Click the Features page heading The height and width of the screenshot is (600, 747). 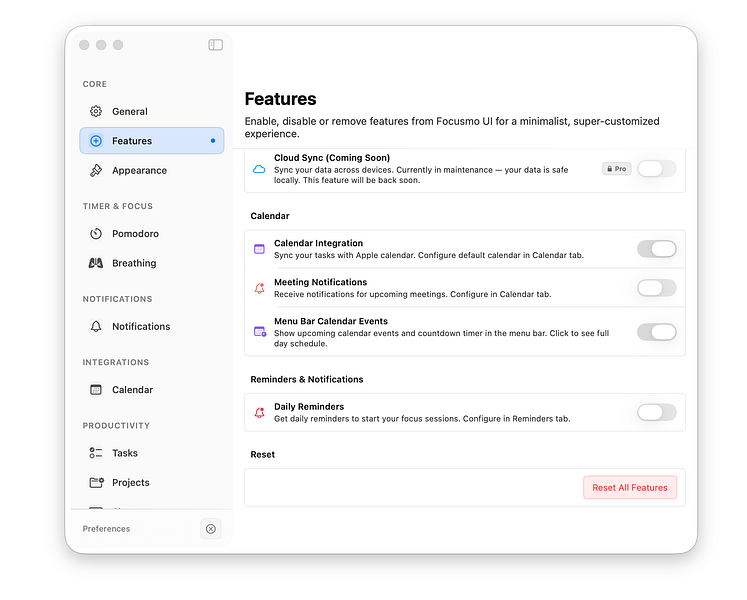point(280,99)
